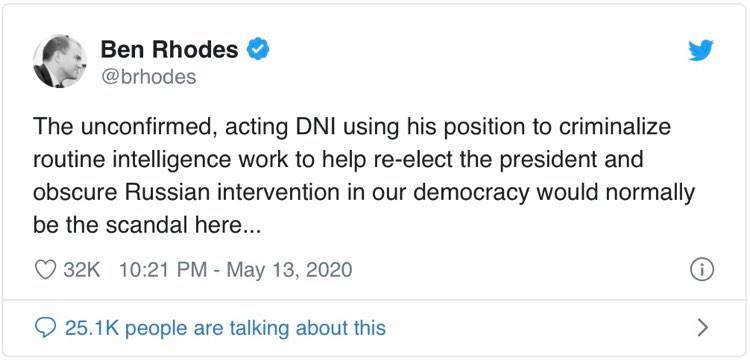This screenshot has width=750, height=361.
Task: Click the 32K likes count
Action: click(82, 270)
